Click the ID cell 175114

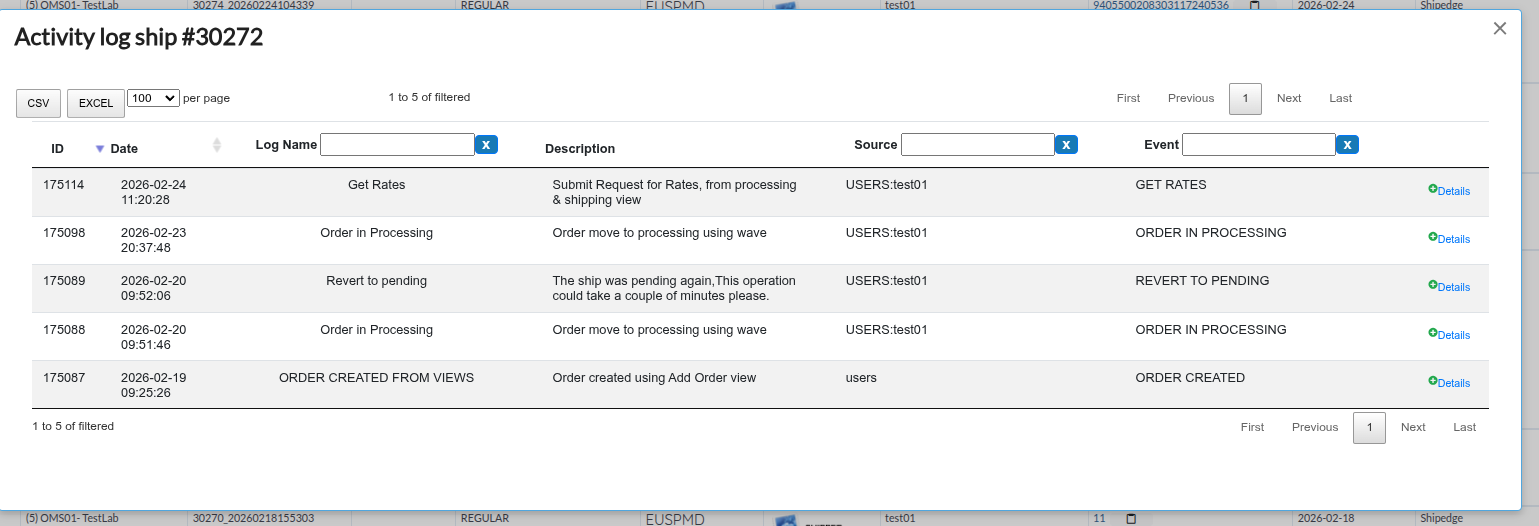64,184
